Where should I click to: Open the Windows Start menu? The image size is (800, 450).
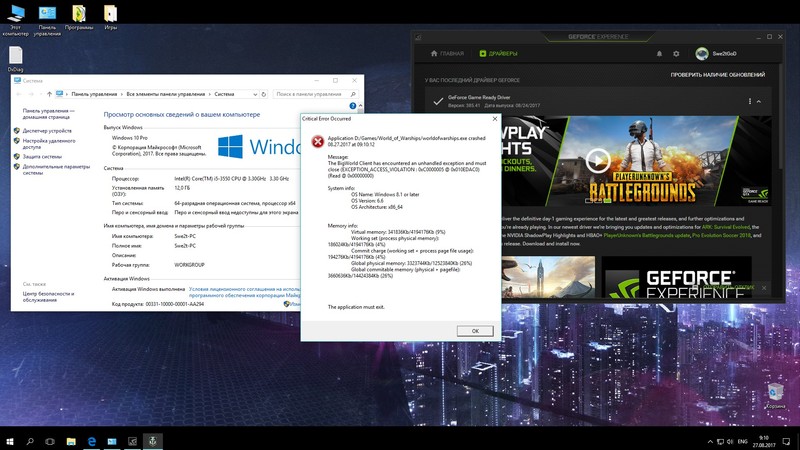coord(10,439)
